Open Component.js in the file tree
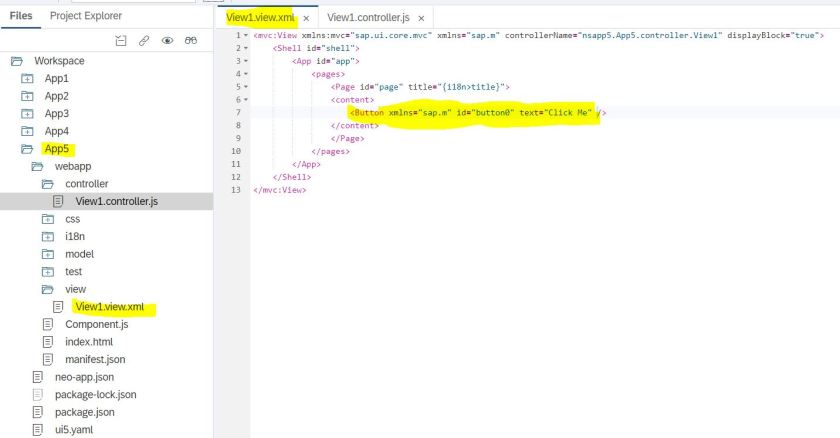Screen dimensions: 840x438 point(96,324)
